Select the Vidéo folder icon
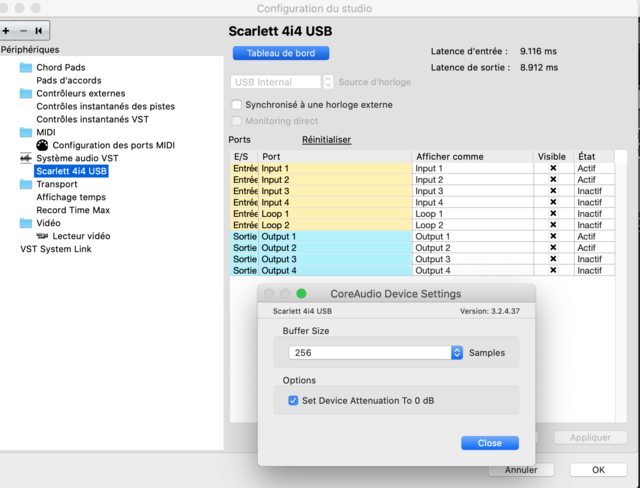Viewport: 640px width, 488px height. (x=26, y=223)
